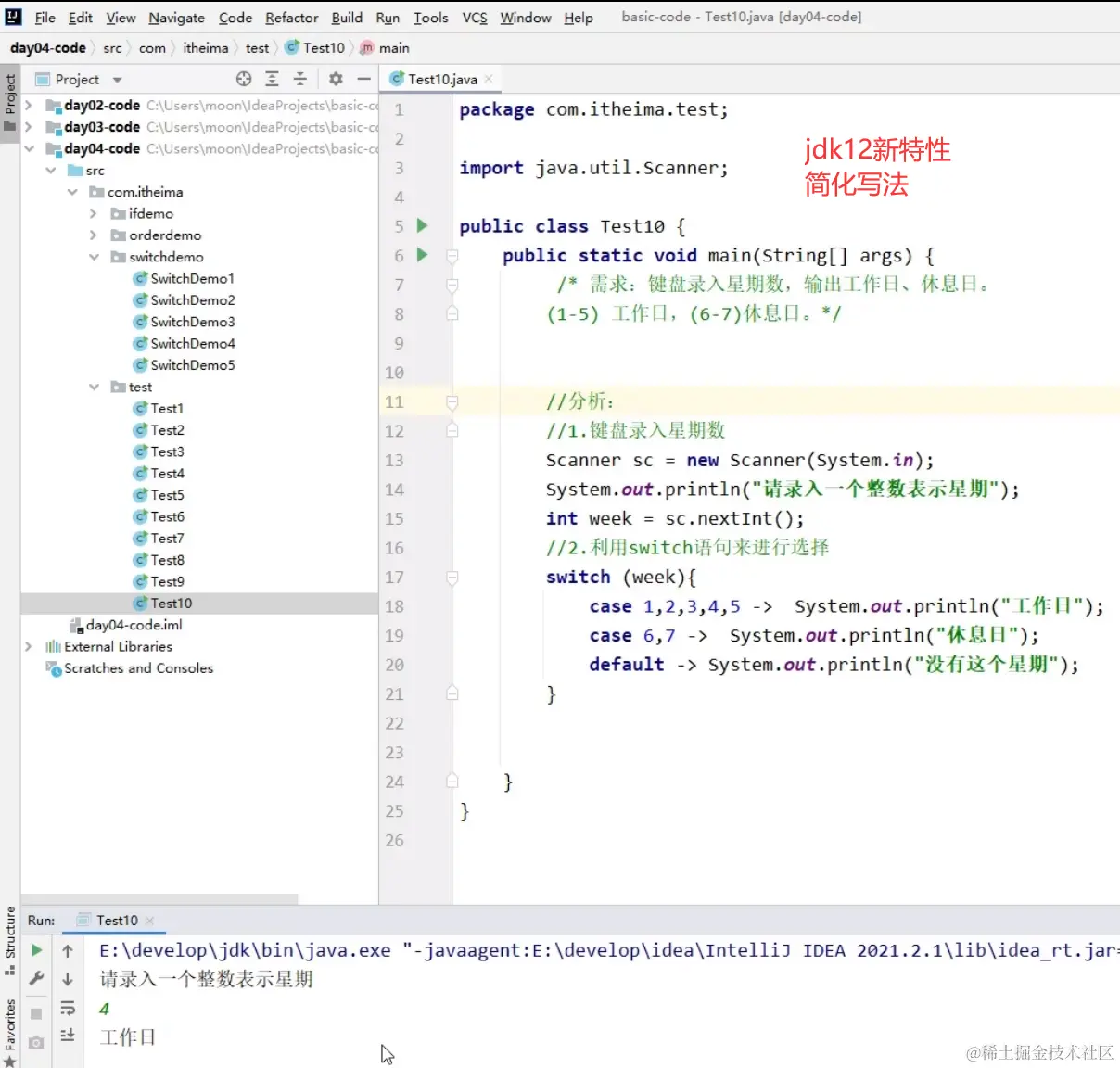Open the Edit menu

(80, 18)
